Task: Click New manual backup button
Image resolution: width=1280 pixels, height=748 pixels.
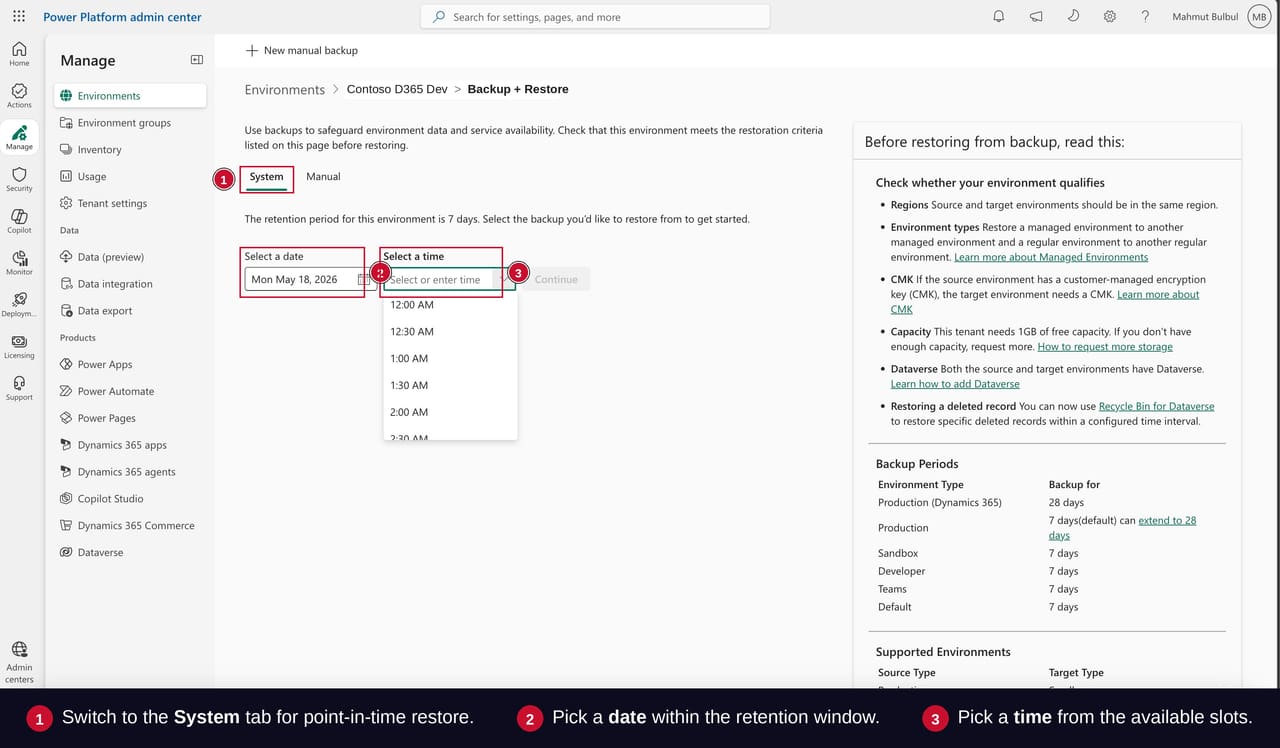Action: point(302,50)
